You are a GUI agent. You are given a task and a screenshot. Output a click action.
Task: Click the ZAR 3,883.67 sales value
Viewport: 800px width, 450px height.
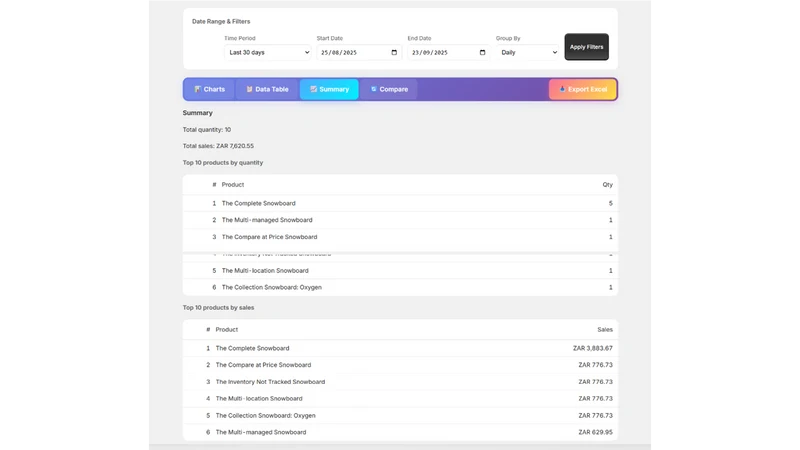pos(592,348)
